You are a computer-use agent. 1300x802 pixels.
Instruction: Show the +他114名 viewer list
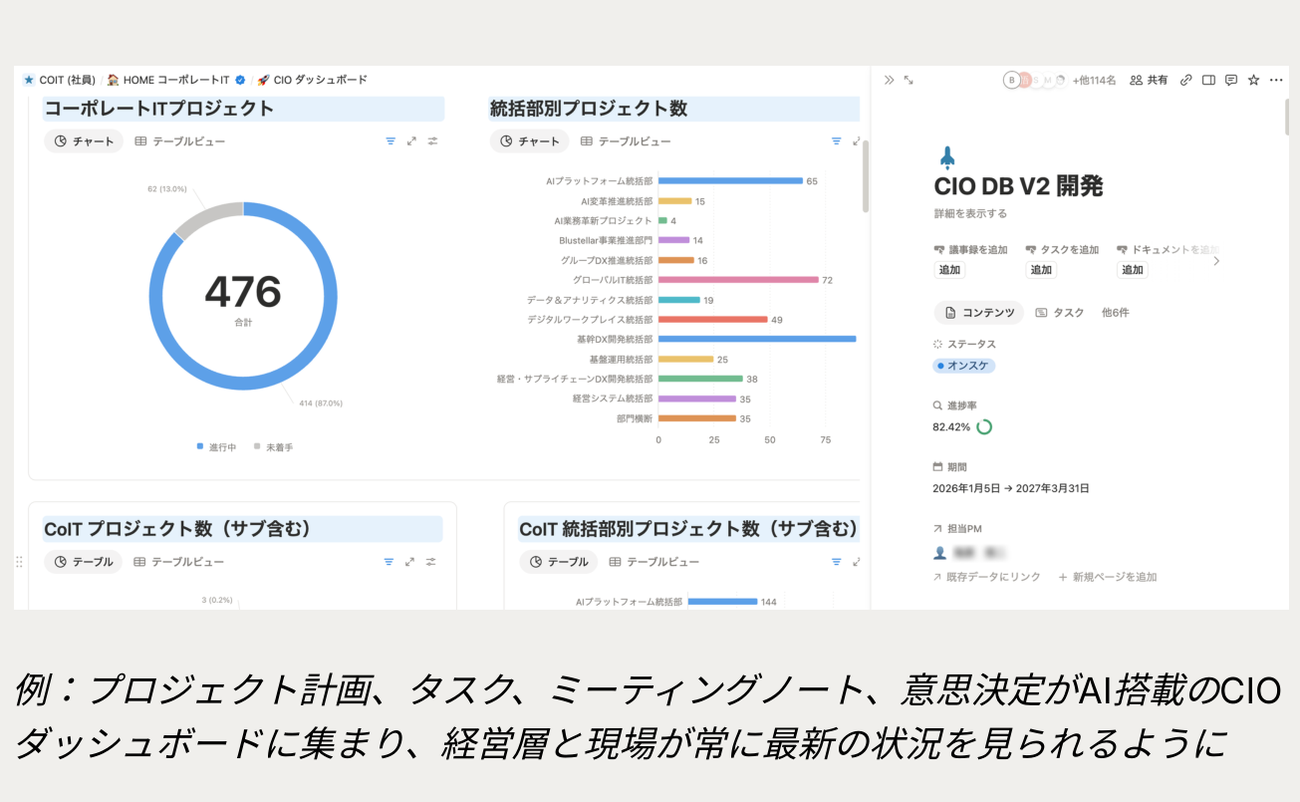pyautogui.click(x=1094, y=80)
